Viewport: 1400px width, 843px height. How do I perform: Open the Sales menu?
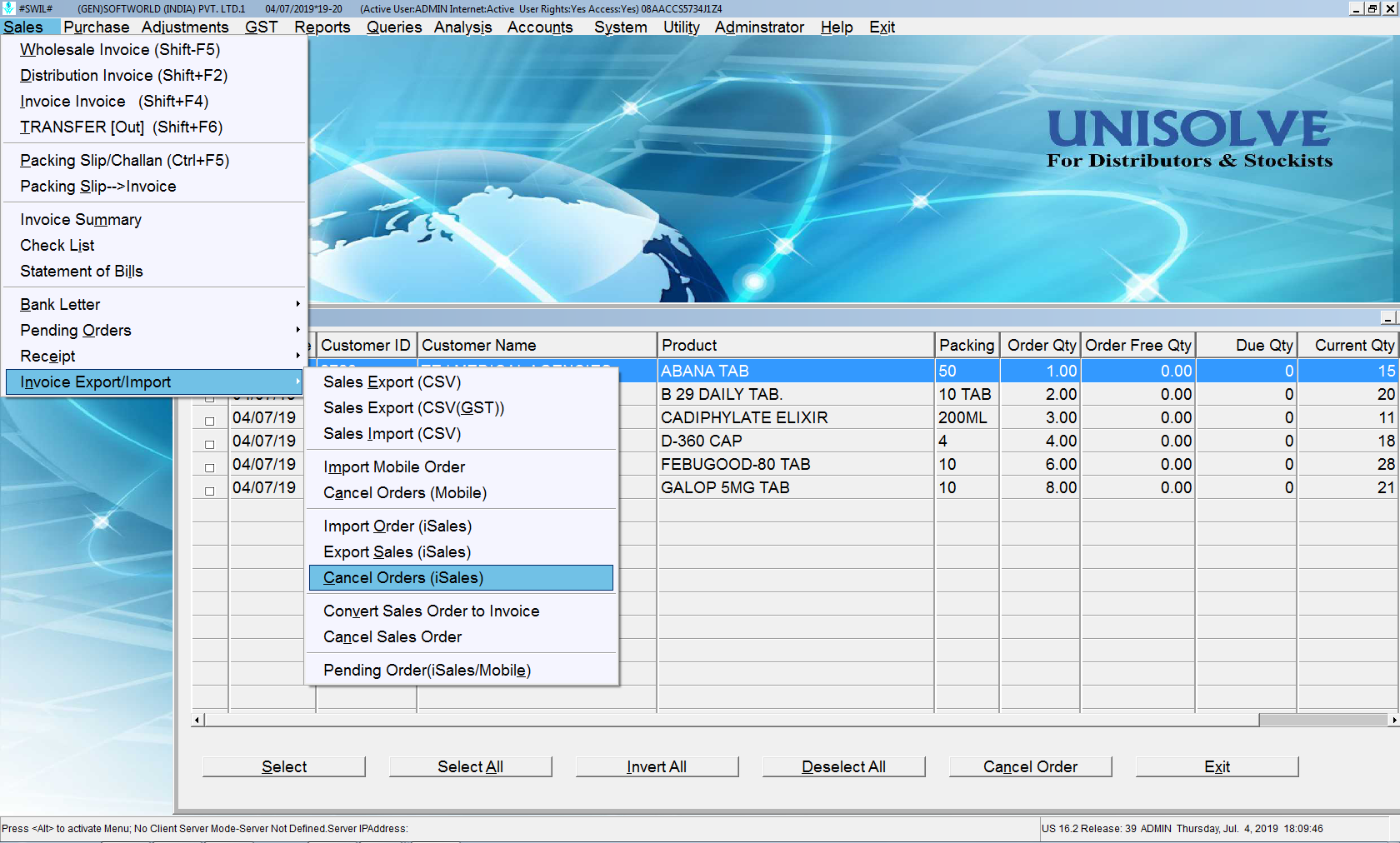pyautogui.click(x=23, y=27)
